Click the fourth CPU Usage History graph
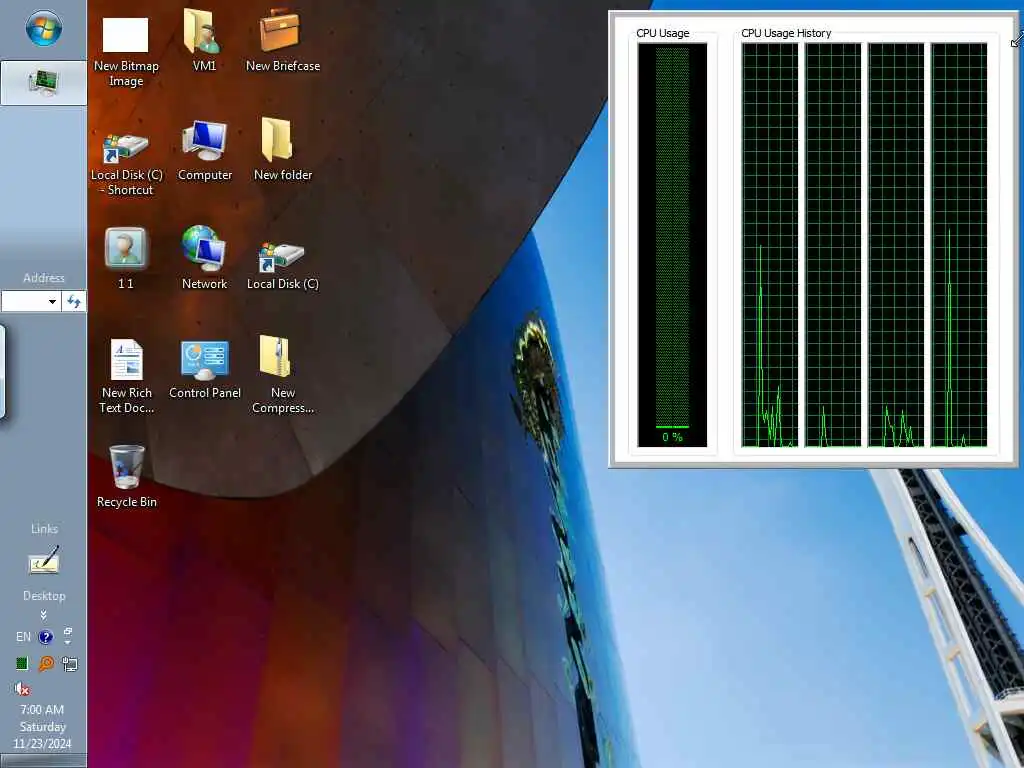1024x768 pixels. [x=959, y=245]
